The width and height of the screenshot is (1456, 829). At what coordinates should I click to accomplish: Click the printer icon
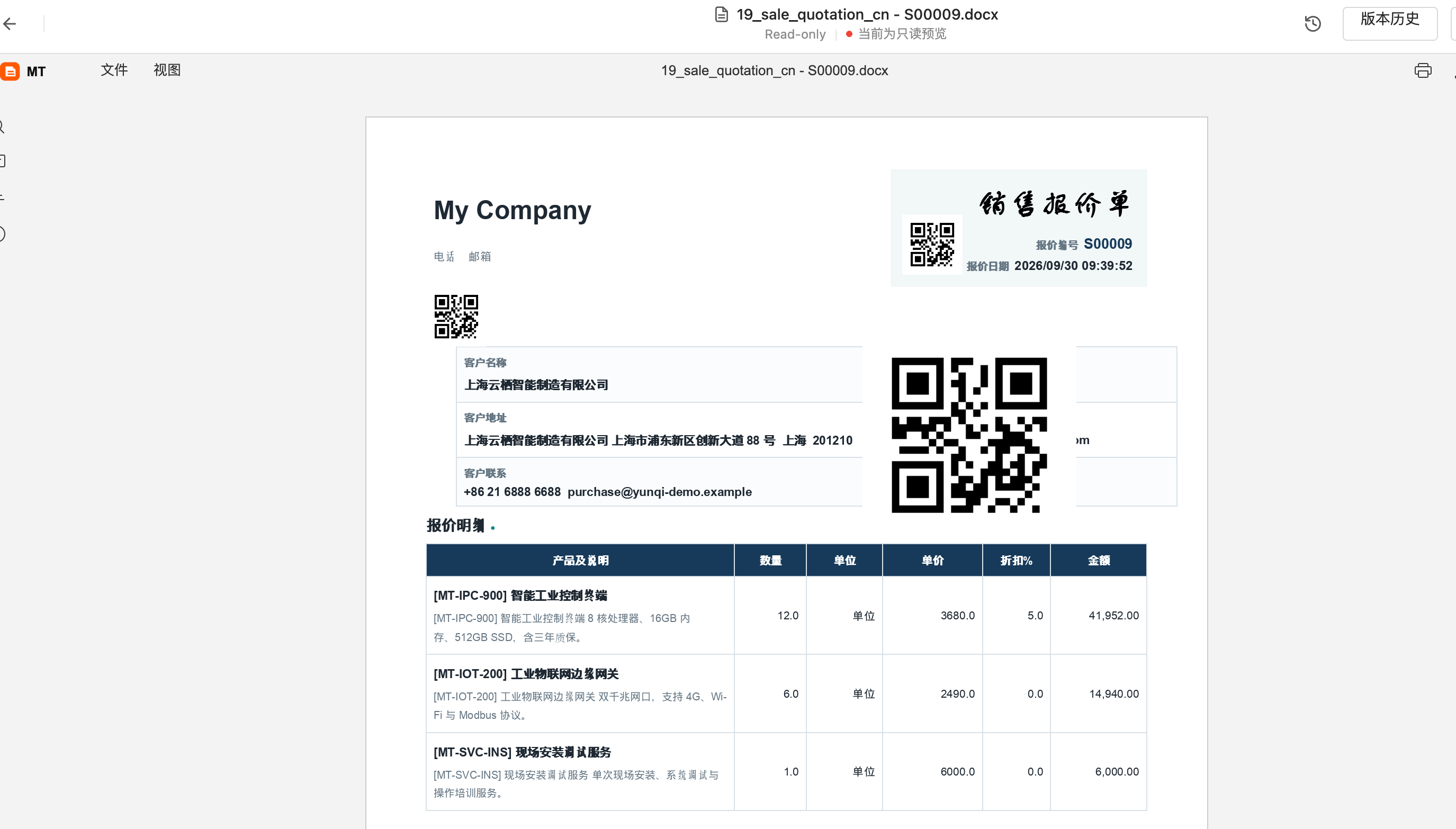[x=1423, y=70]
